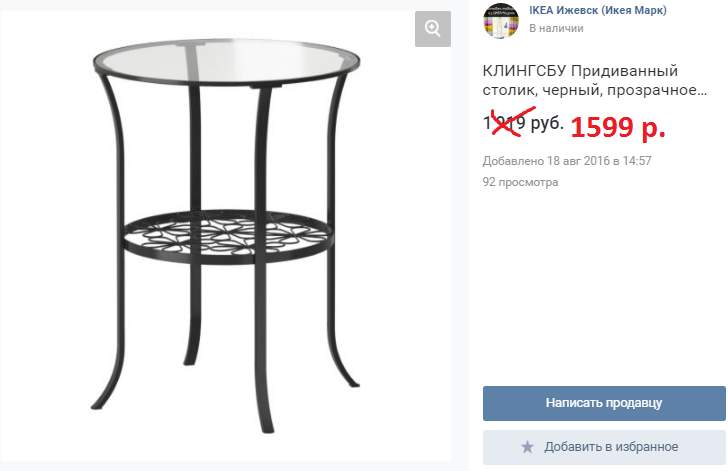
Task: Click the table's front leg in photo
Action: click(263, 260)
